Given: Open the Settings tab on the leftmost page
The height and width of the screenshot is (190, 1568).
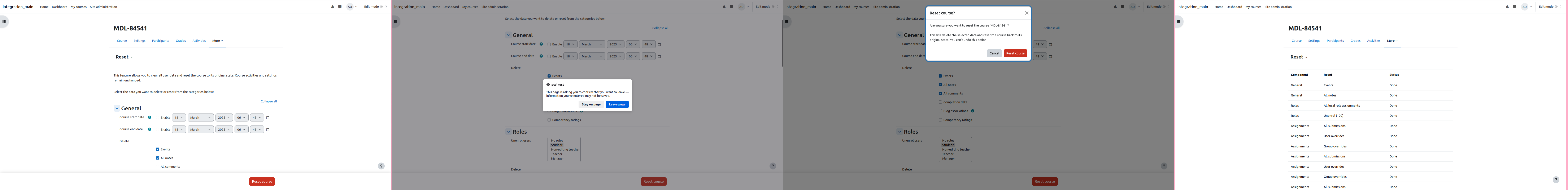Looking at the screenshot, I should (x=139, y=41).
